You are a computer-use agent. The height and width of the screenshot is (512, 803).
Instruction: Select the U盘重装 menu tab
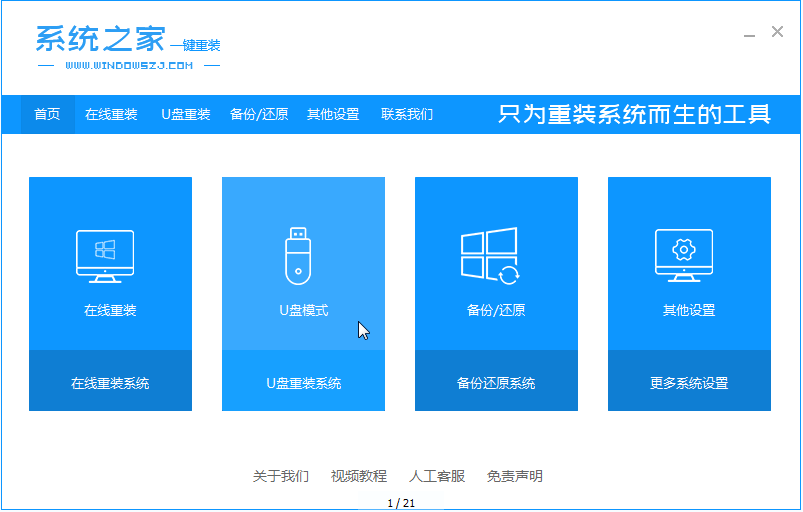pyautogui.click(x=186, y=114)
